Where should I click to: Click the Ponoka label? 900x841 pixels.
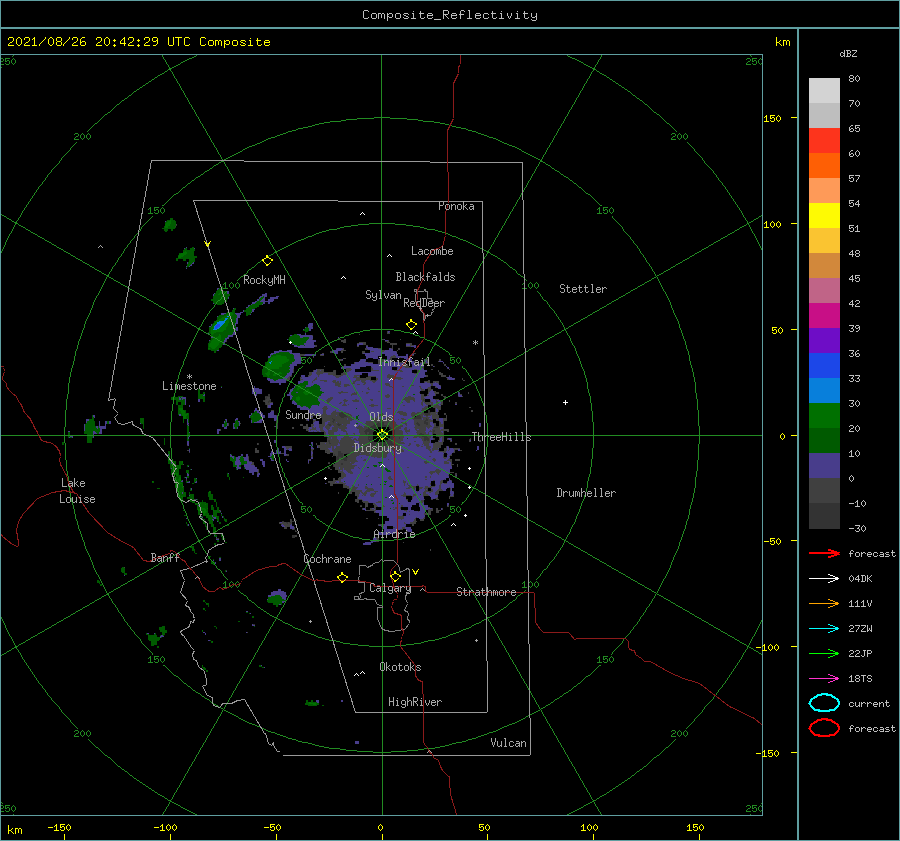456,206
